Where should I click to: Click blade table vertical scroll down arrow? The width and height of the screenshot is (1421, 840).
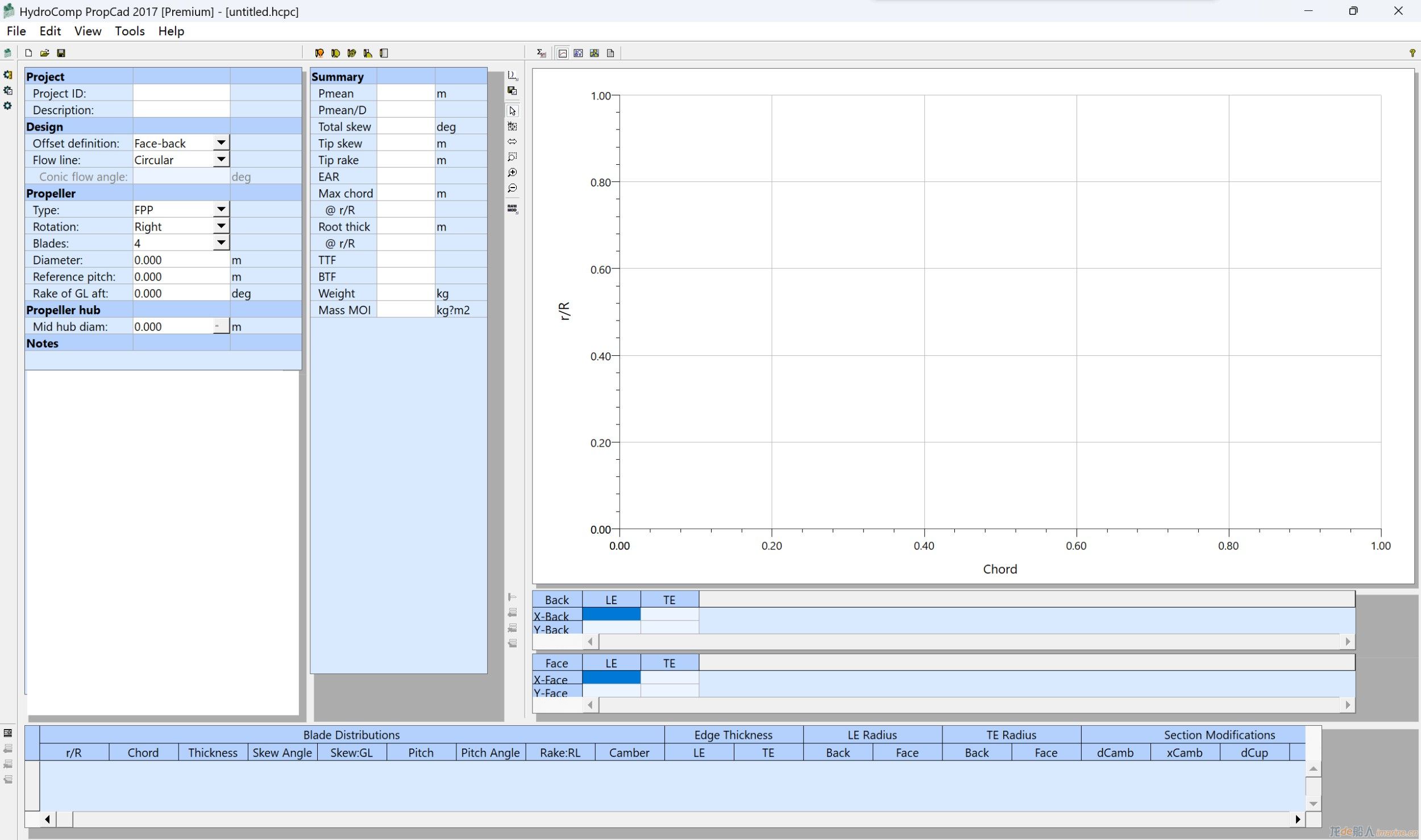(x=1313, y=804)
